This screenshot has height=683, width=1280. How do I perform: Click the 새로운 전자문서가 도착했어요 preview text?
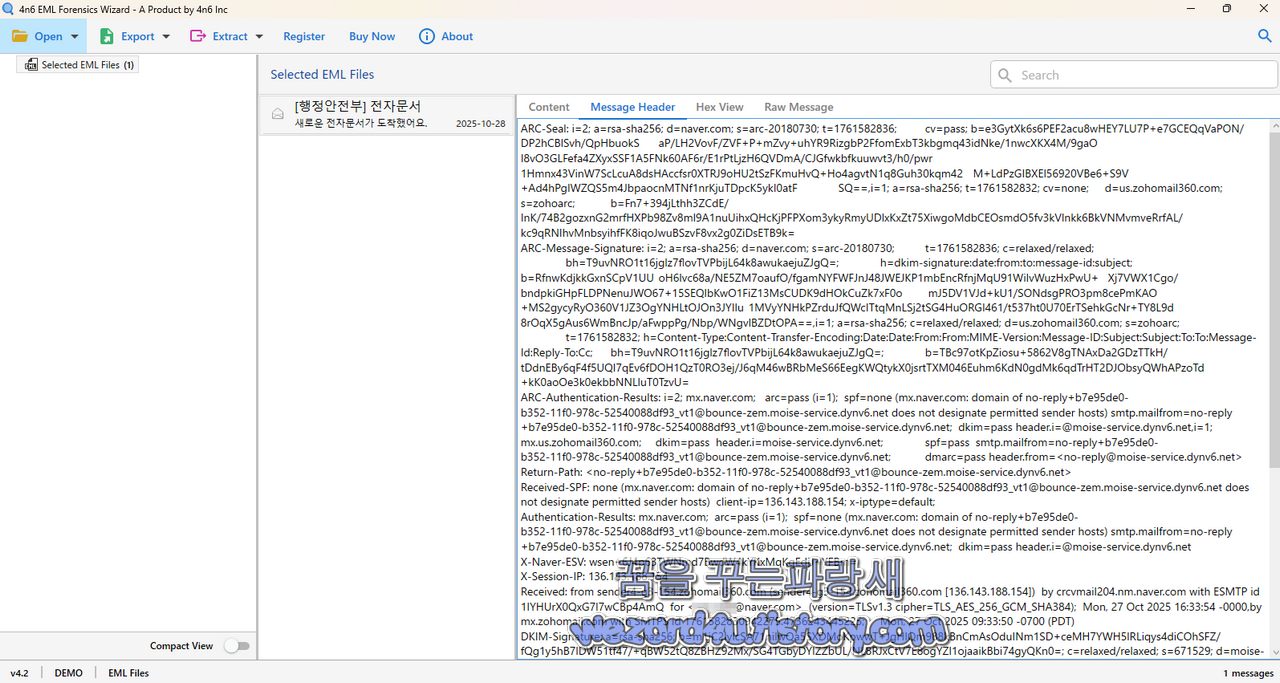361,124
